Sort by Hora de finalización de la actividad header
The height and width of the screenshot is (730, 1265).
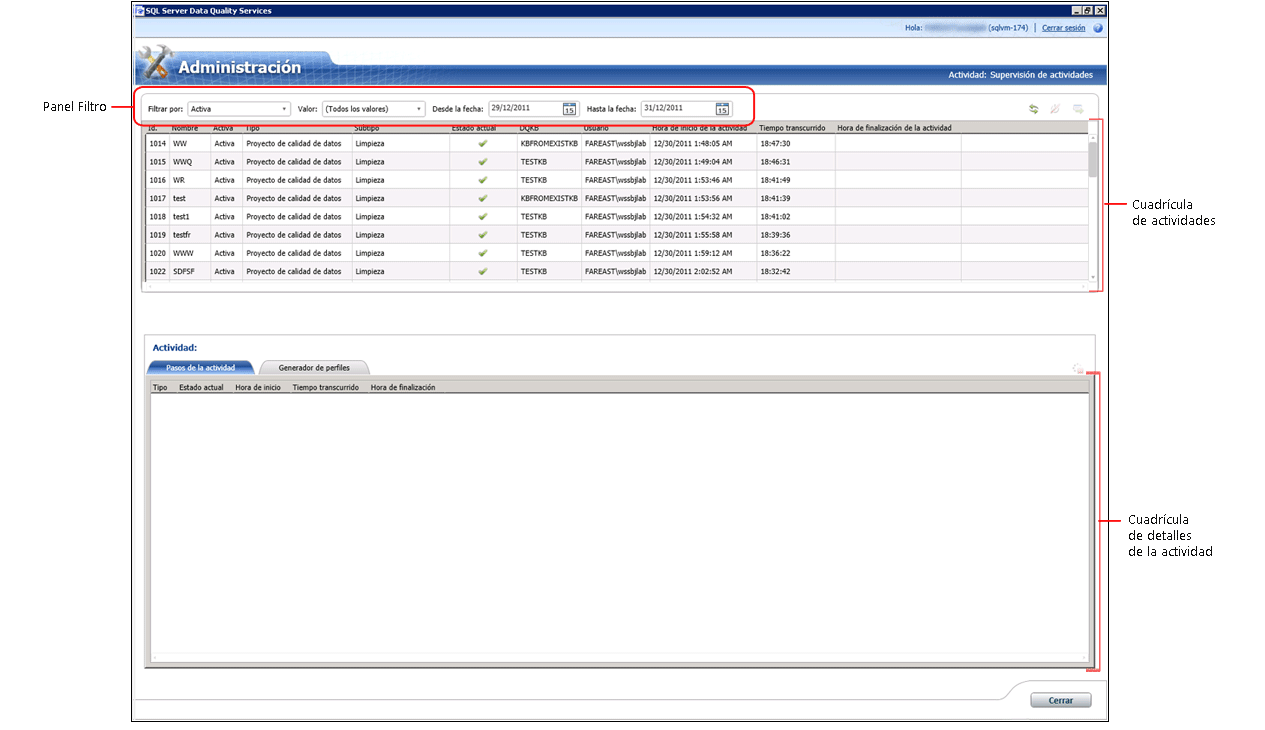894,128
